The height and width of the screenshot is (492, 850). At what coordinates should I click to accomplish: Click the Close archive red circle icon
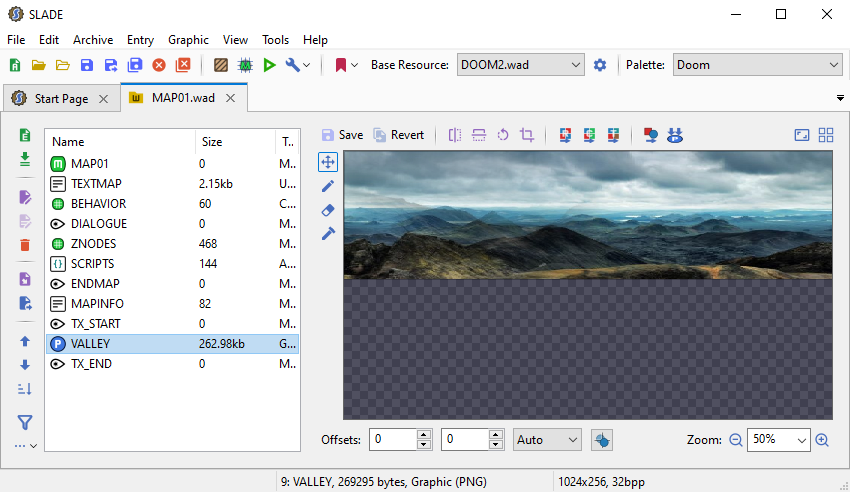click(x=159, y=65)
